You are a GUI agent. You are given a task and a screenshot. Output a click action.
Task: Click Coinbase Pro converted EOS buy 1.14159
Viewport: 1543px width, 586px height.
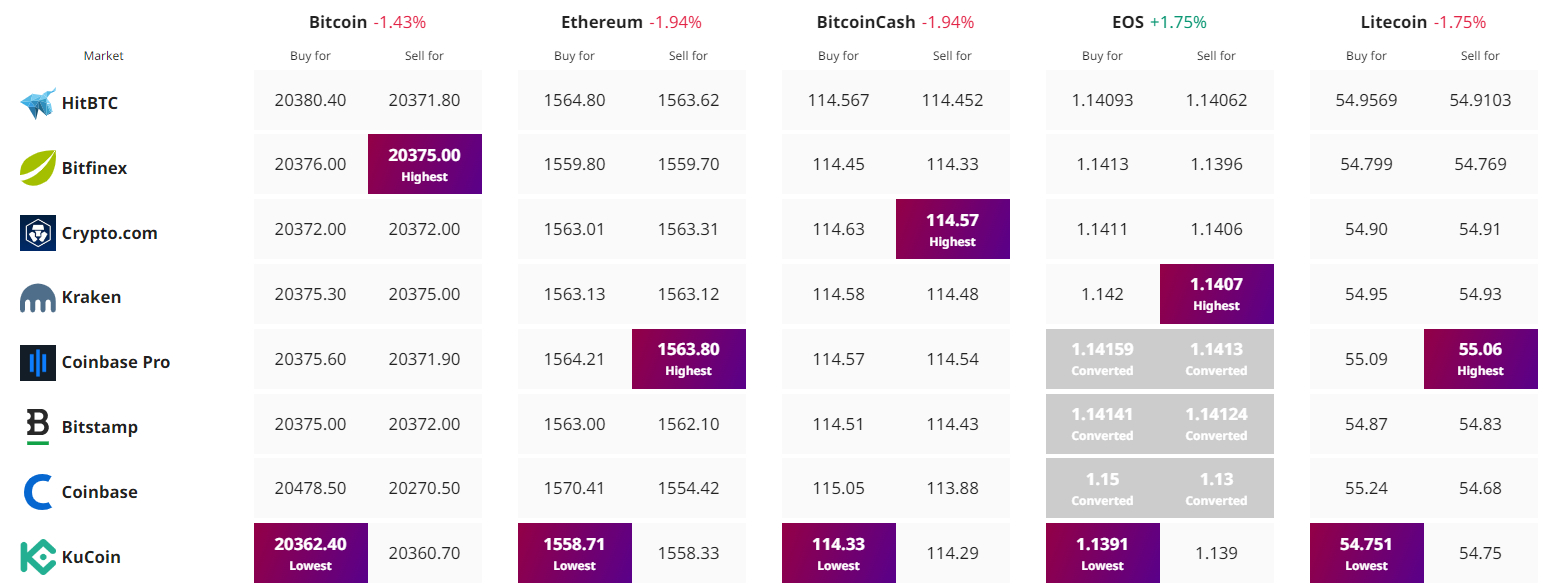point(1103,359)
